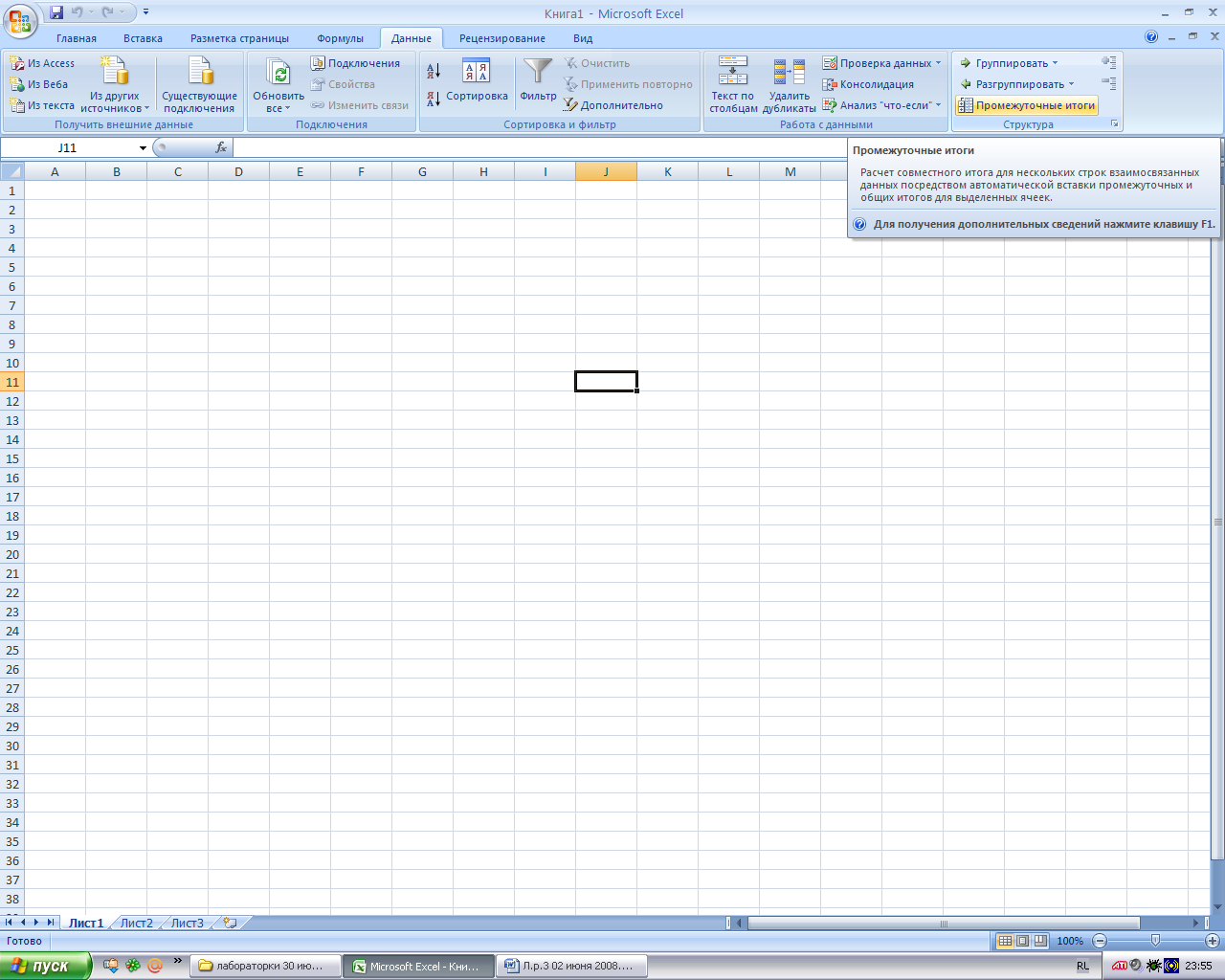Click Дополнительно advanced filter
1225x980 pixels.
pyautogui.click(x=613, y=105)
